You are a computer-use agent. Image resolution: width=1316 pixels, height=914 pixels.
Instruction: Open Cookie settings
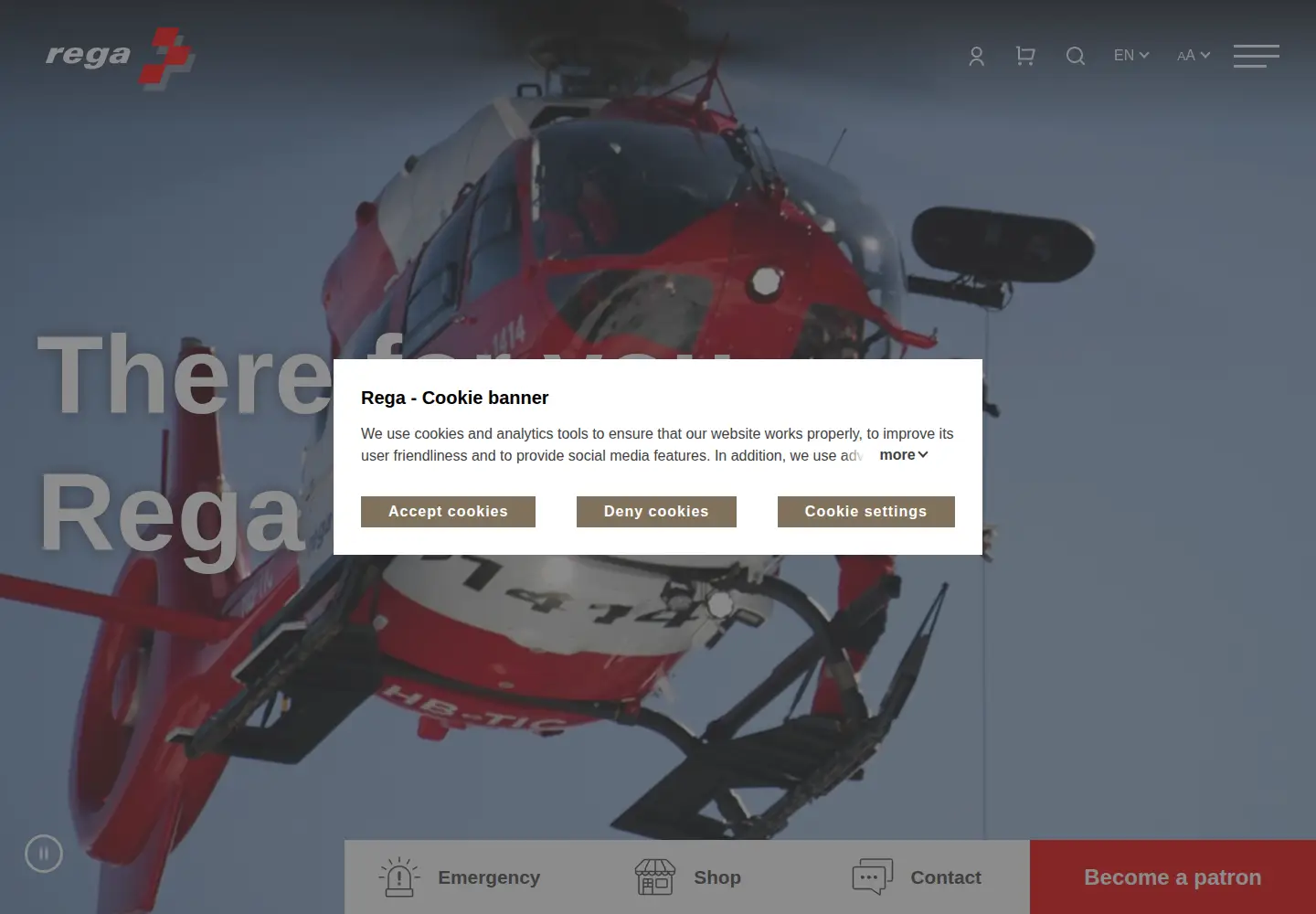coord(865,512)
